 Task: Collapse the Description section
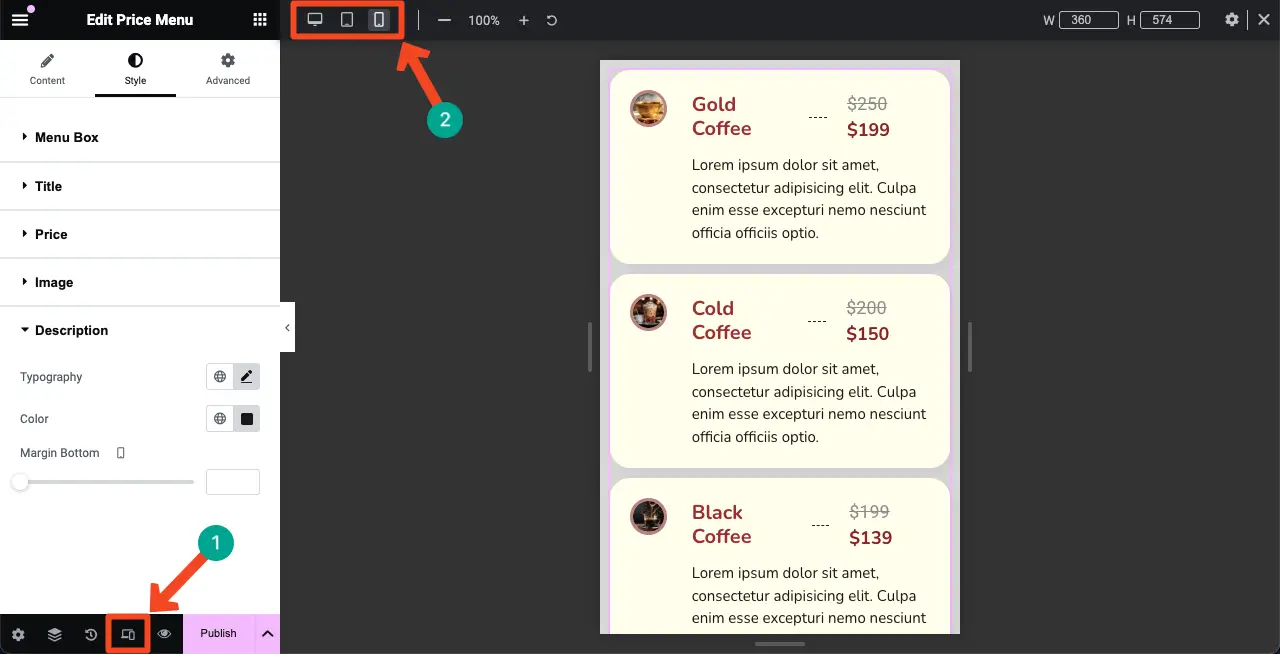(139, 330)
